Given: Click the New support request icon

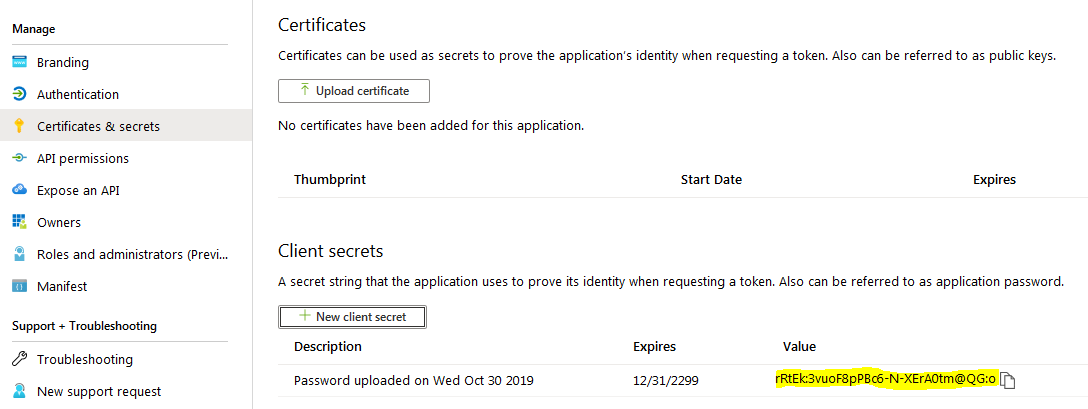Looking at the screenshot, I should coord(19,391).
